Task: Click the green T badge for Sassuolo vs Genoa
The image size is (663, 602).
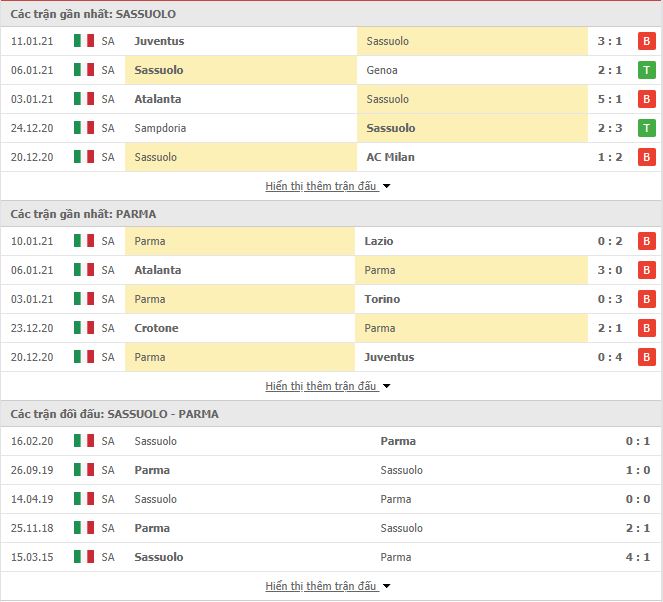Action: tap(647, 70)
